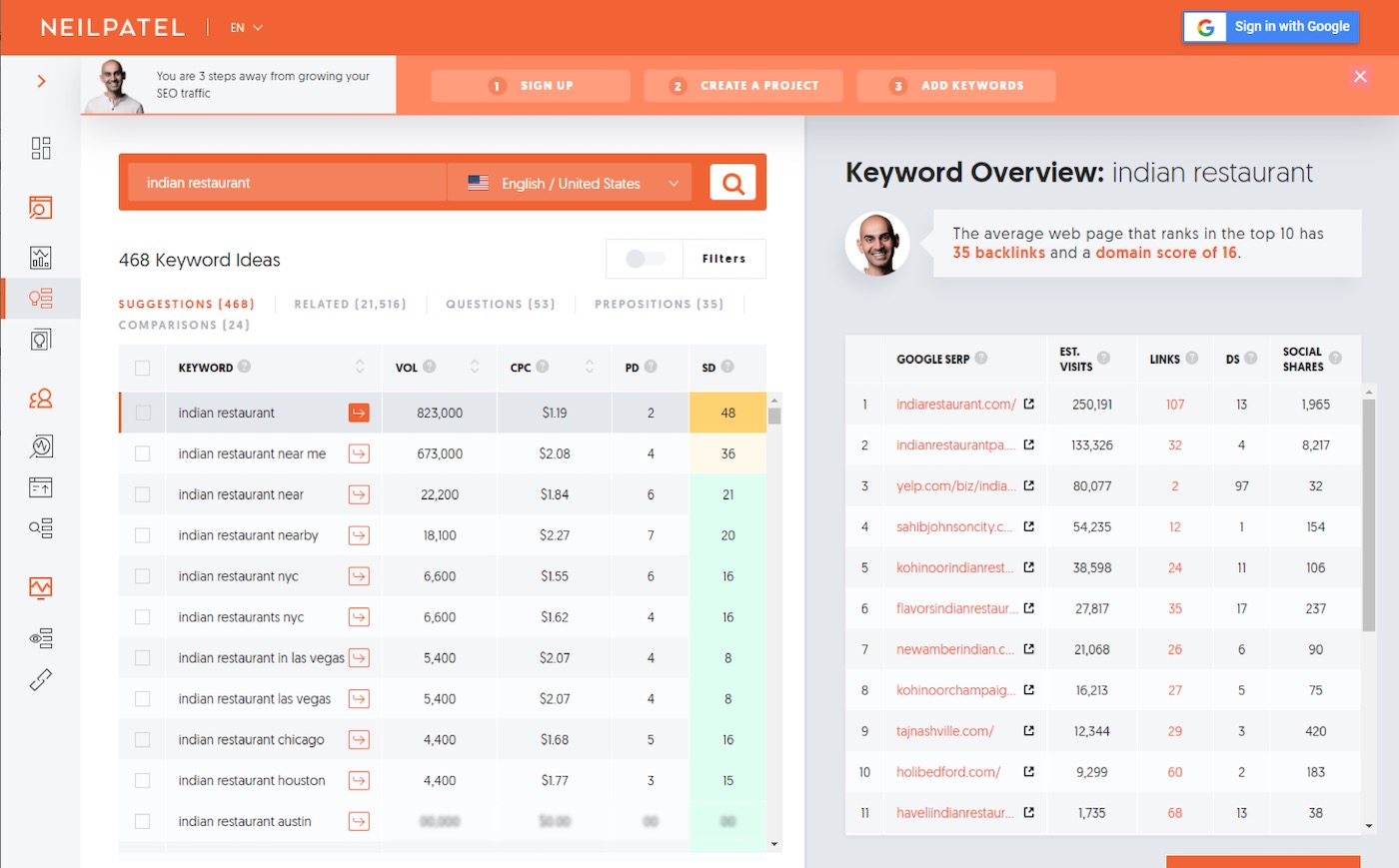
Task: Open the dashboard grid icon in the sidebar
Action: point(41,148)
